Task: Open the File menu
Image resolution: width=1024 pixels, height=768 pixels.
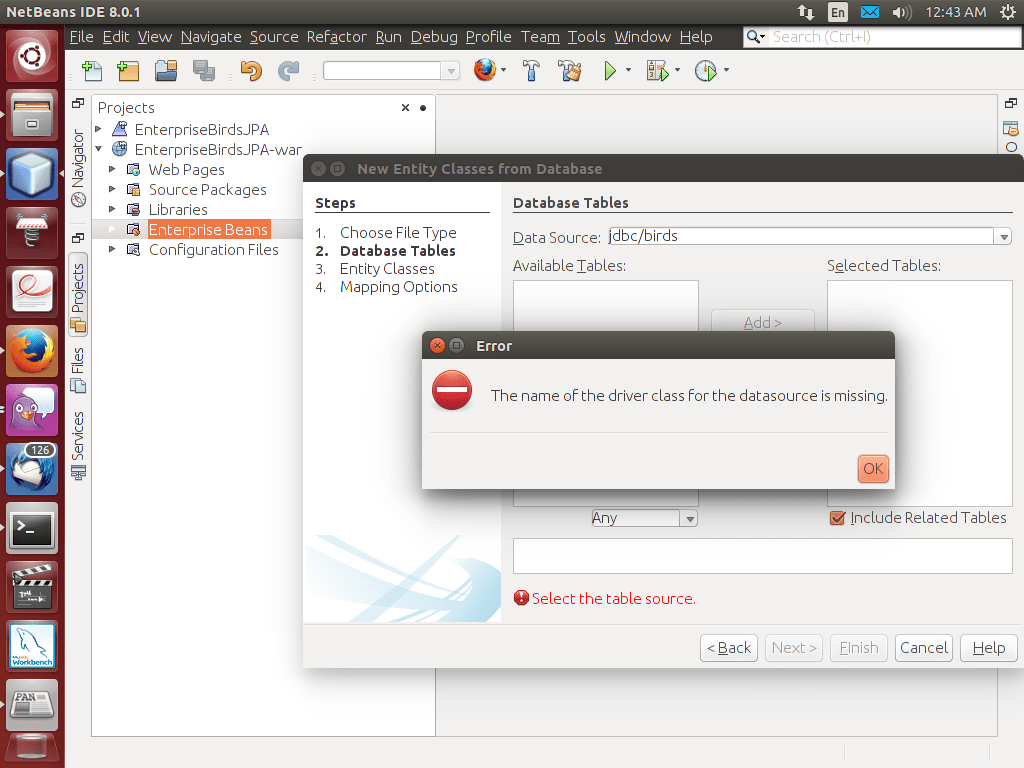Action: coord(82,37)
